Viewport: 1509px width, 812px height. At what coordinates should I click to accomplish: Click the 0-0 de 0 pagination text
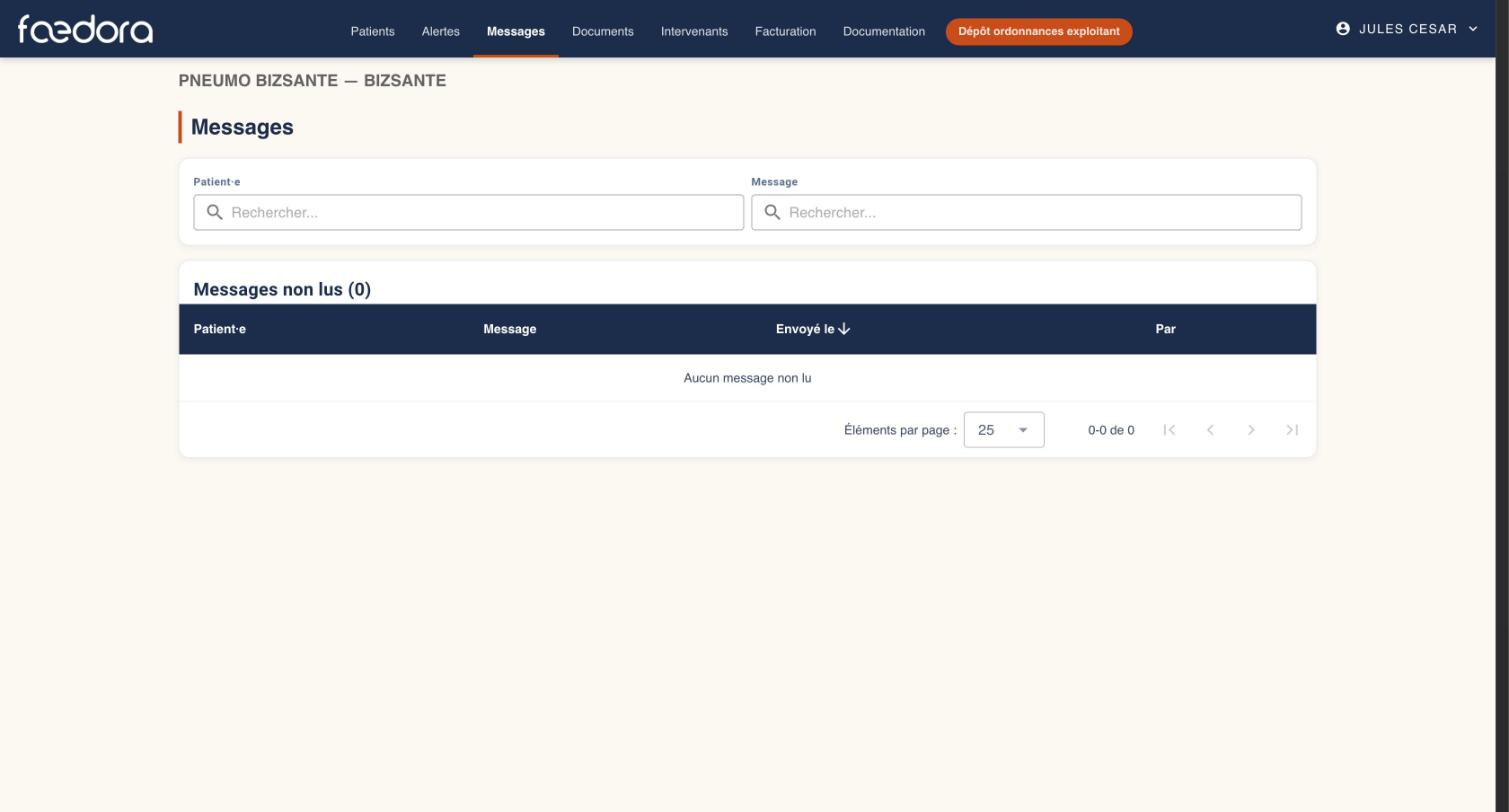[x=1111, y=430]
